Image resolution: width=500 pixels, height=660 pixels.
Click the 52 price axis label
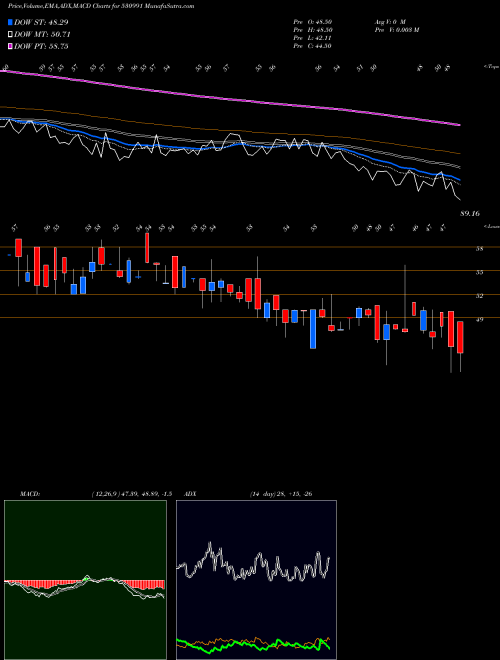point(479,296)
